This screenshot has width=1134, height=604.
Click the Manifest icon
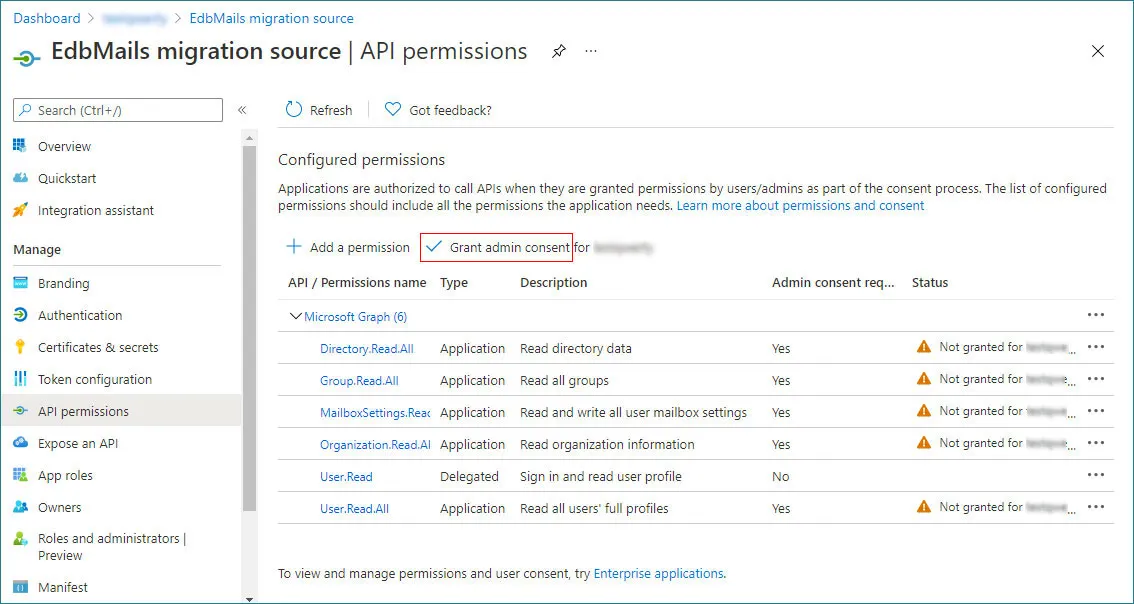(20, 587)
